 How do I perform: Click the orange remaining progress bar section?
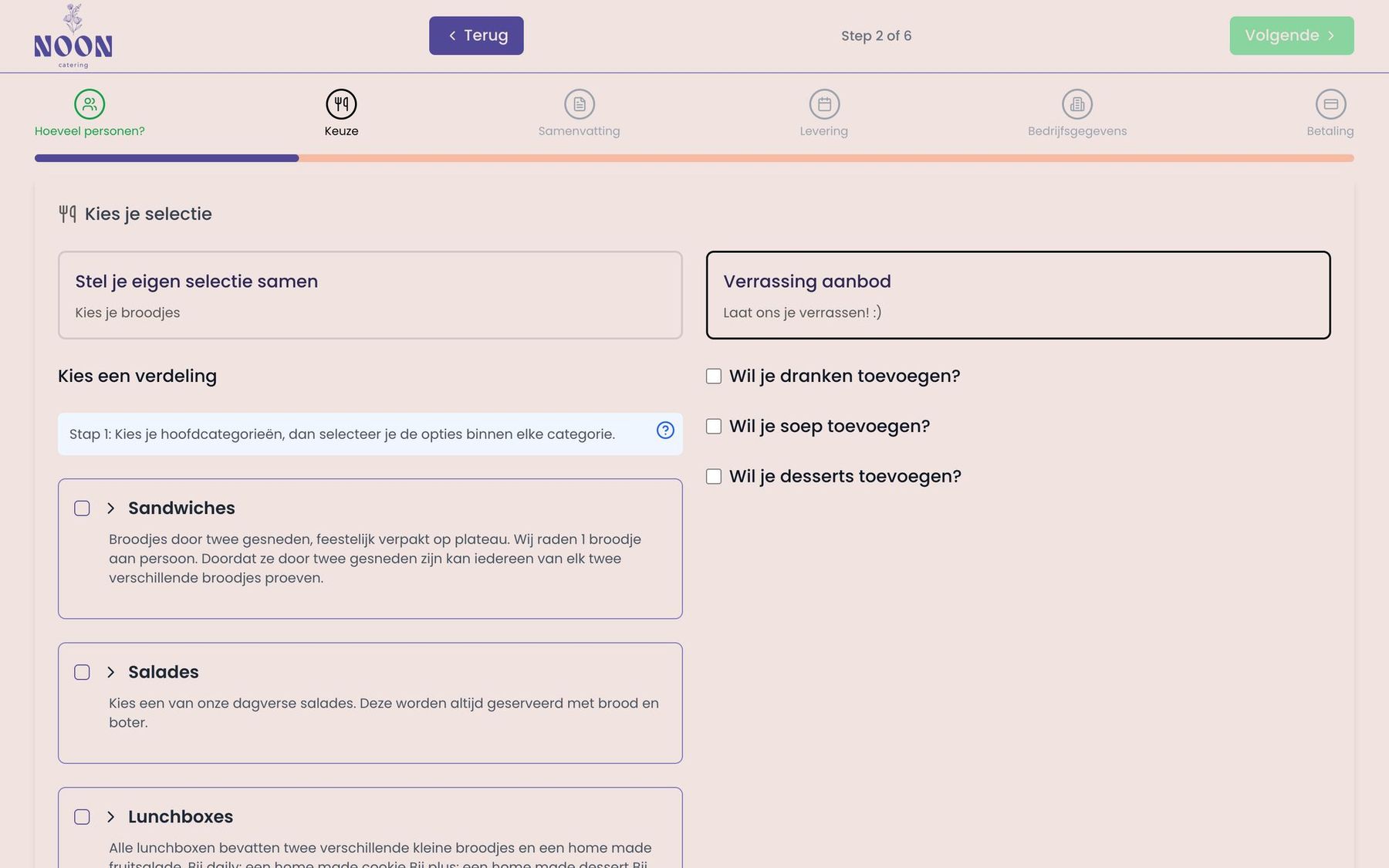point(826,158)
